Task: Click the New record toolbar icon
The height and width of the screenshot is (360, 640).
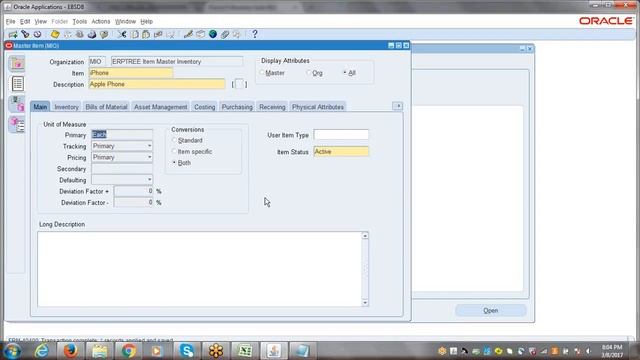Action: pos(13,34)
